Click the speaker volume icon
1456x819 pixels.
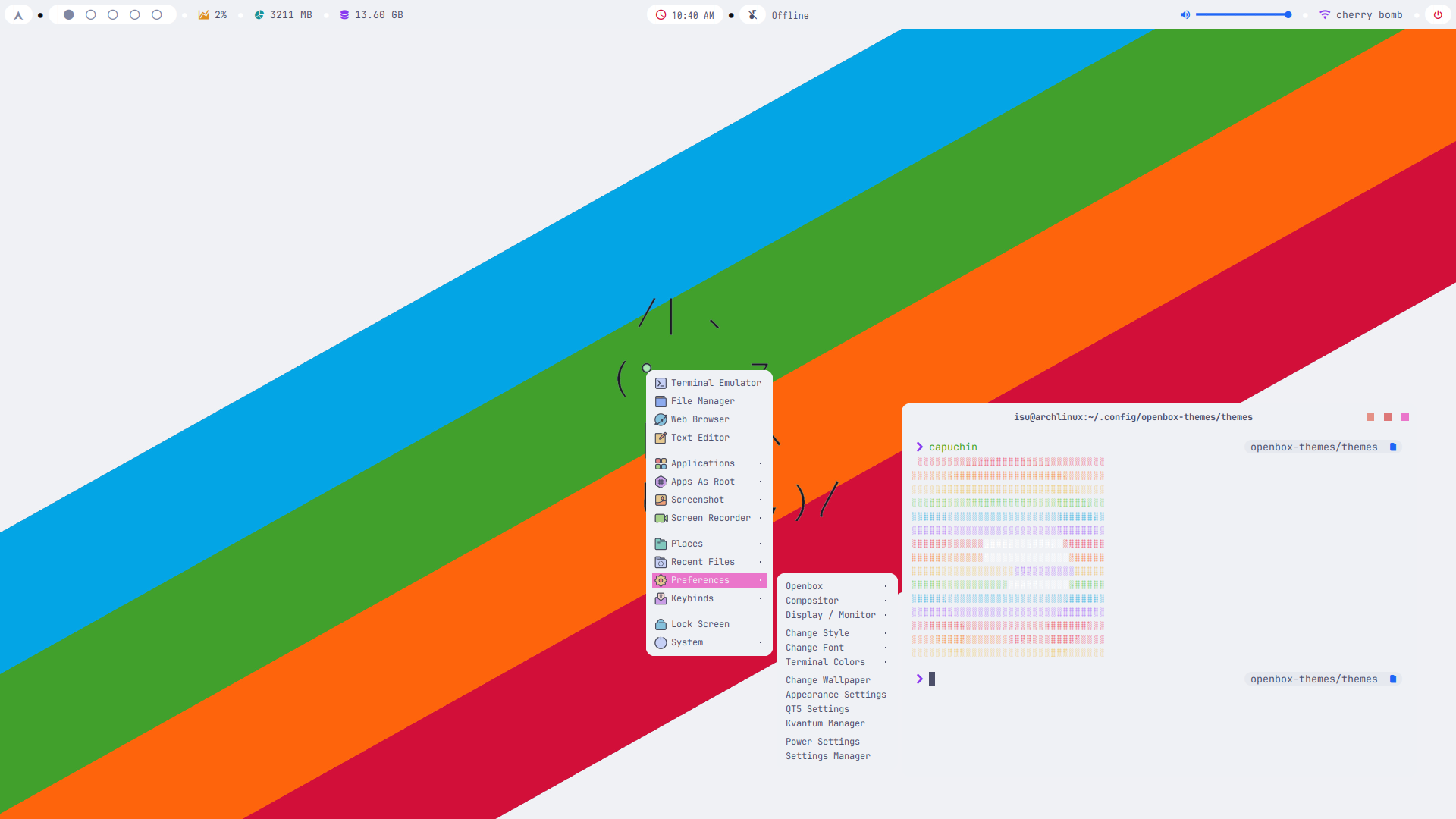coord(1185,15)
